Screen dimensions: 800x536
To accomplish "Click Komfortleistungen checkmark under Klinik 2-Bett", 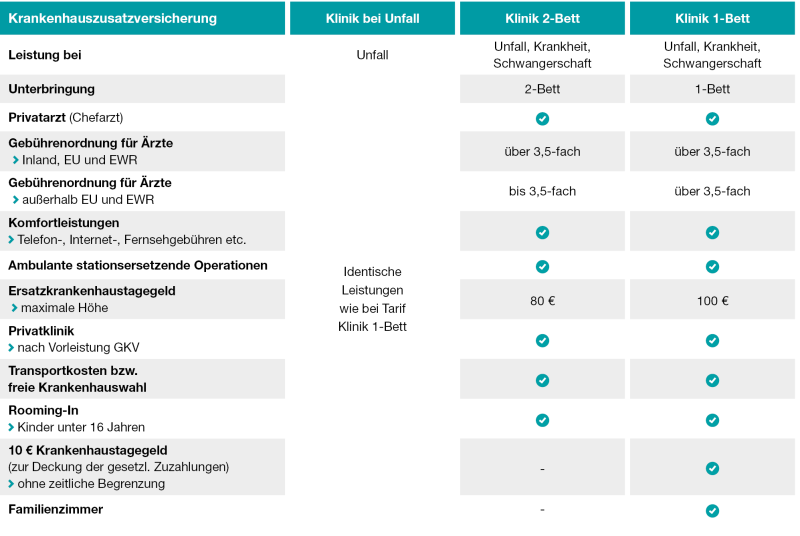I will (x=542, y=232).
